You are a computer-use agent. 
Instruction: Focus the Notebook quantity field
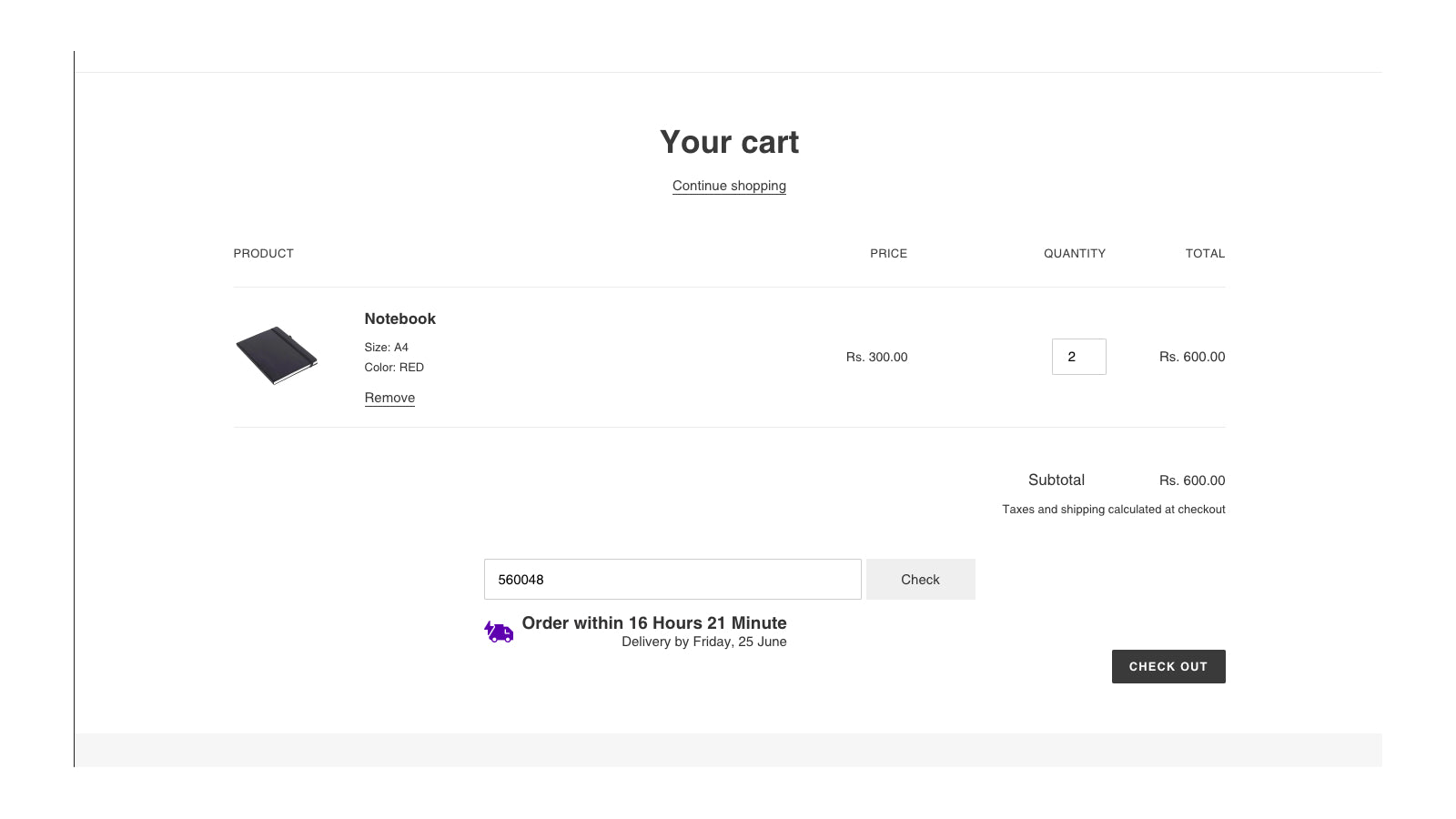coord(1078,357)
